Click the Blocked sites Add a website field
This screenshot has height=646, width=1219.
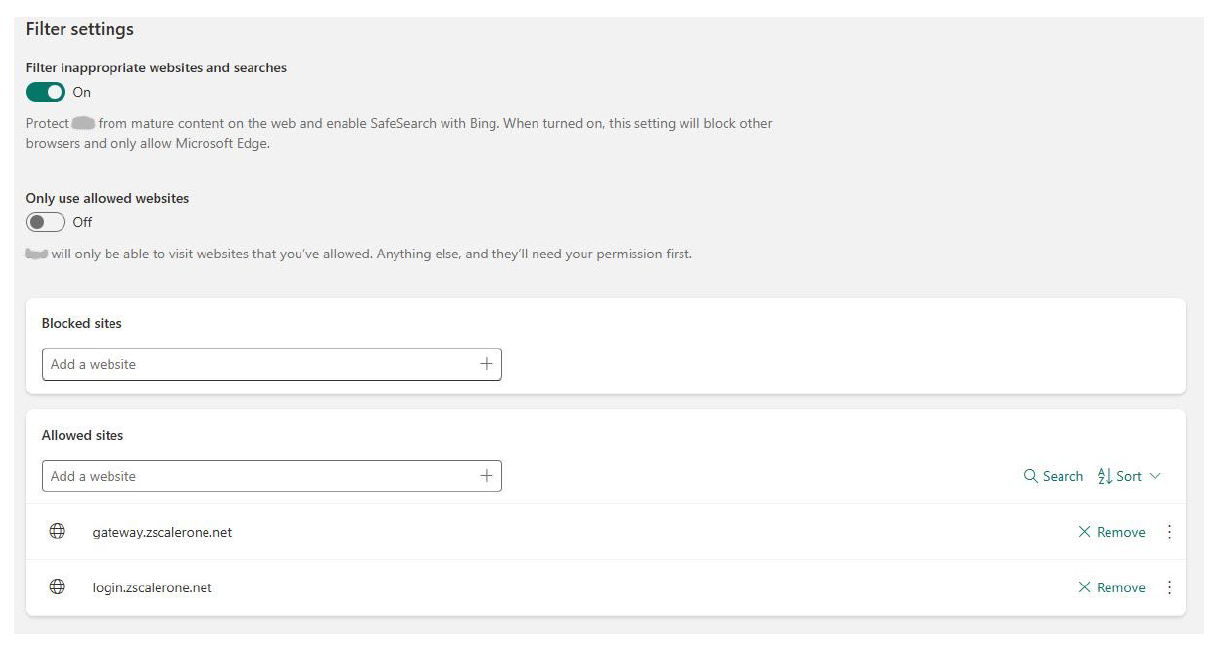click(260, 364)
